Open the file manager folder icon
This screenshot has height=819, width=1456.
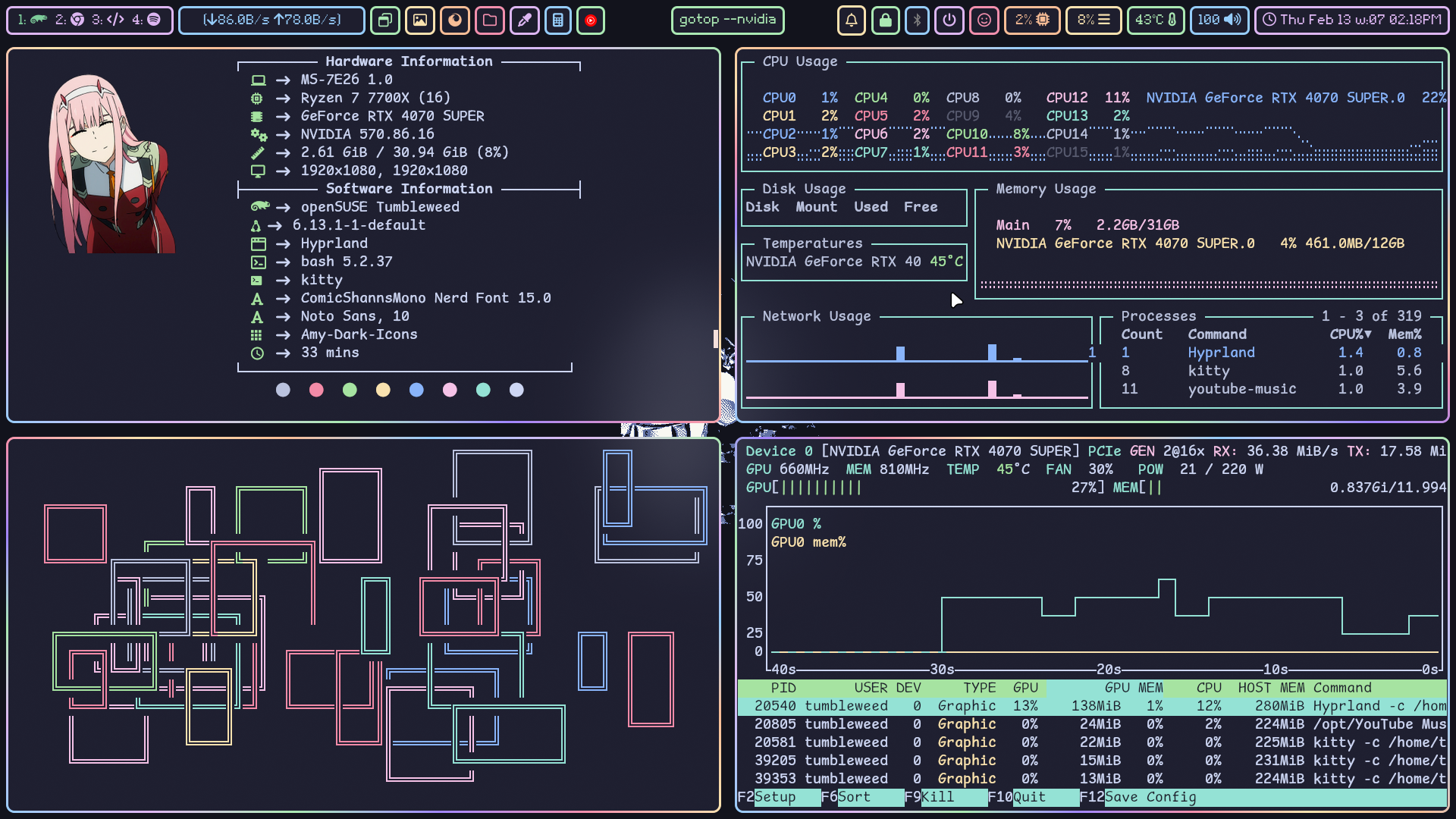(490, 20)
